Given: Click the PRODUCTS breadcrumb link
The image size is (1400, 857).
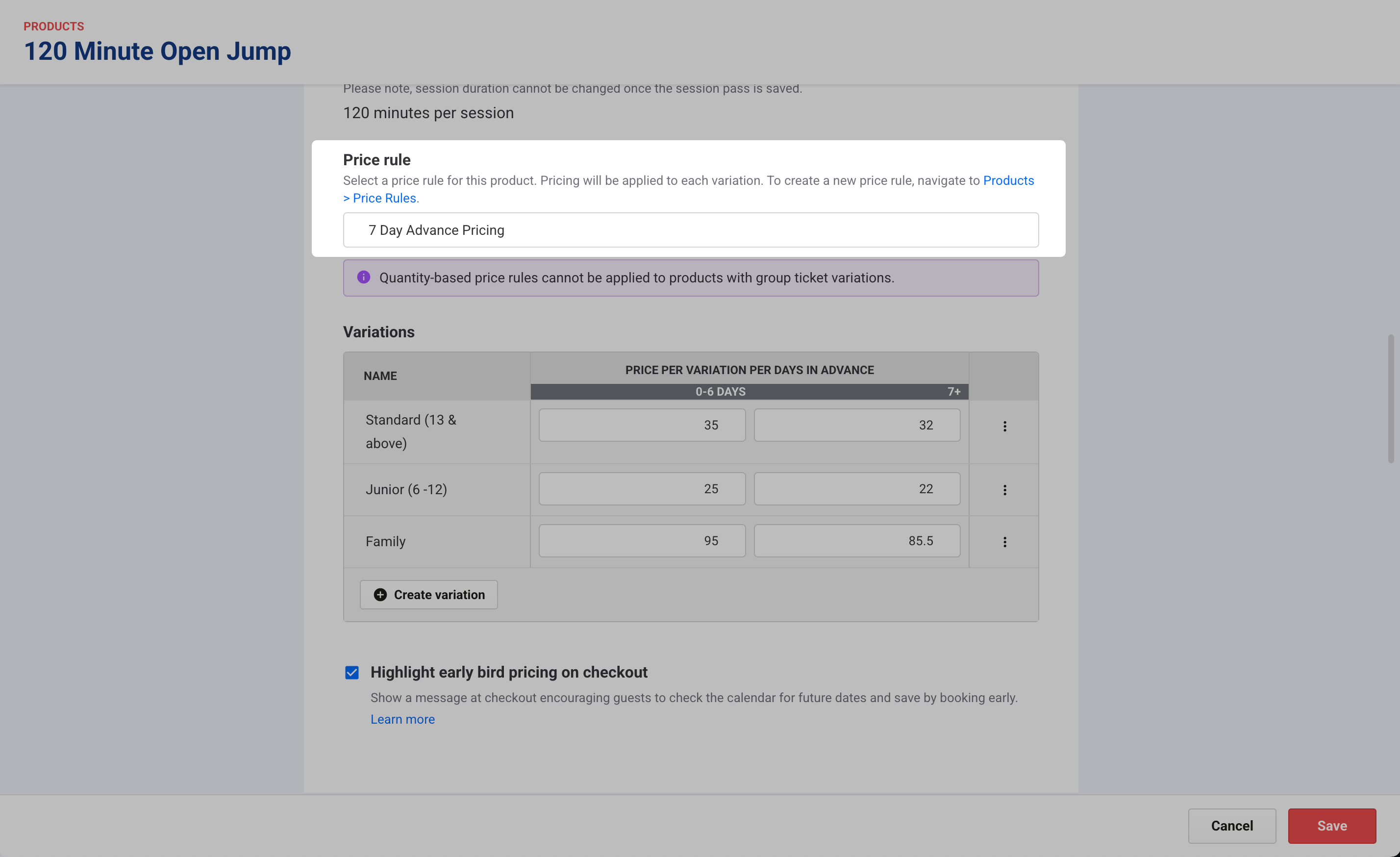Looking at the screenshot, I should click(x=53, y=26).
